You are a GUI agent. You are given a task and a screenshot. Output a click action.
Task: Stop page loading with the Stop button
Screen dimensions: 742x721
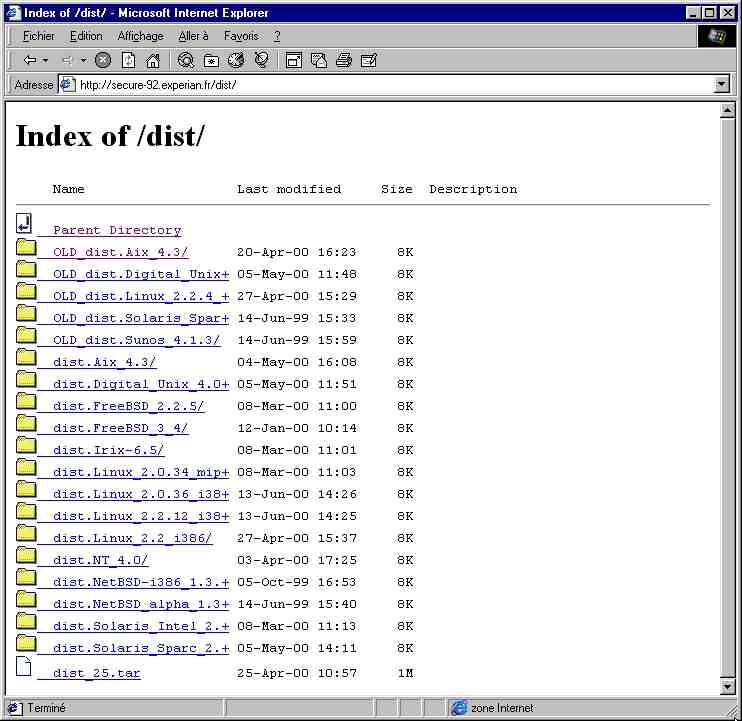pyautogui.click(x=103, y=60)
